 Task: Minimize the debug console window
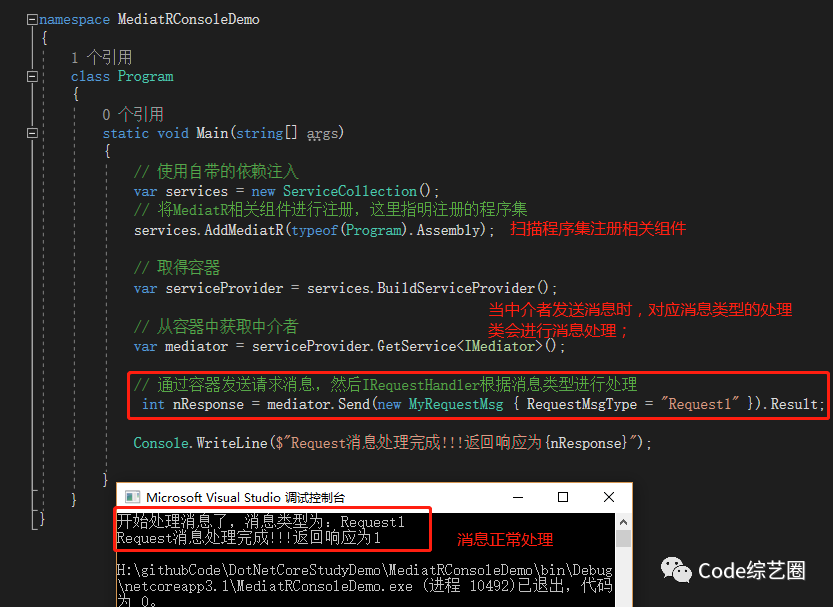pos(518,497)
